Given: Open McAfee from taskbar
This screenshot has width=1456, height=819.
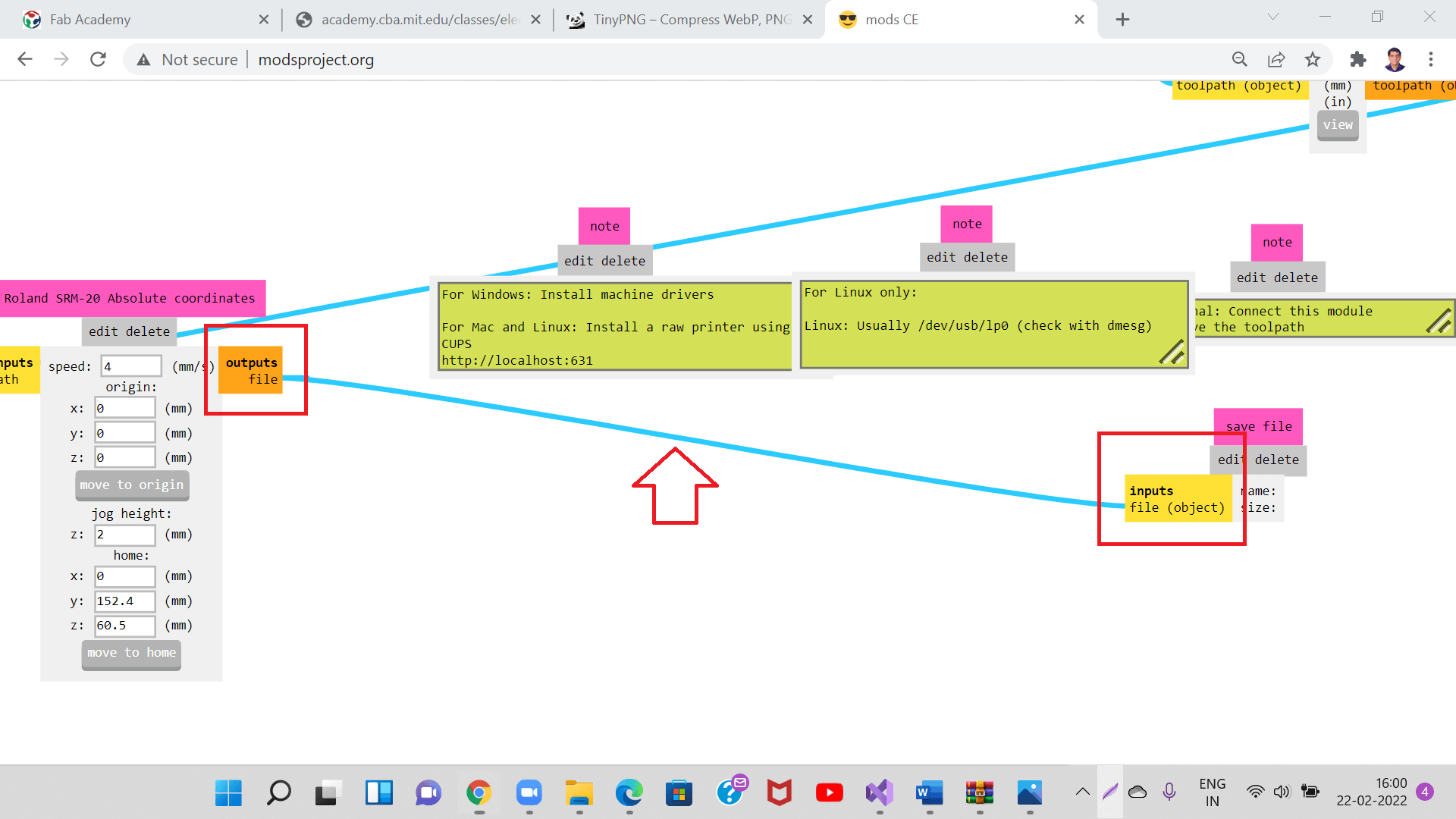Looking at the screenshot, I should (779, 793).
